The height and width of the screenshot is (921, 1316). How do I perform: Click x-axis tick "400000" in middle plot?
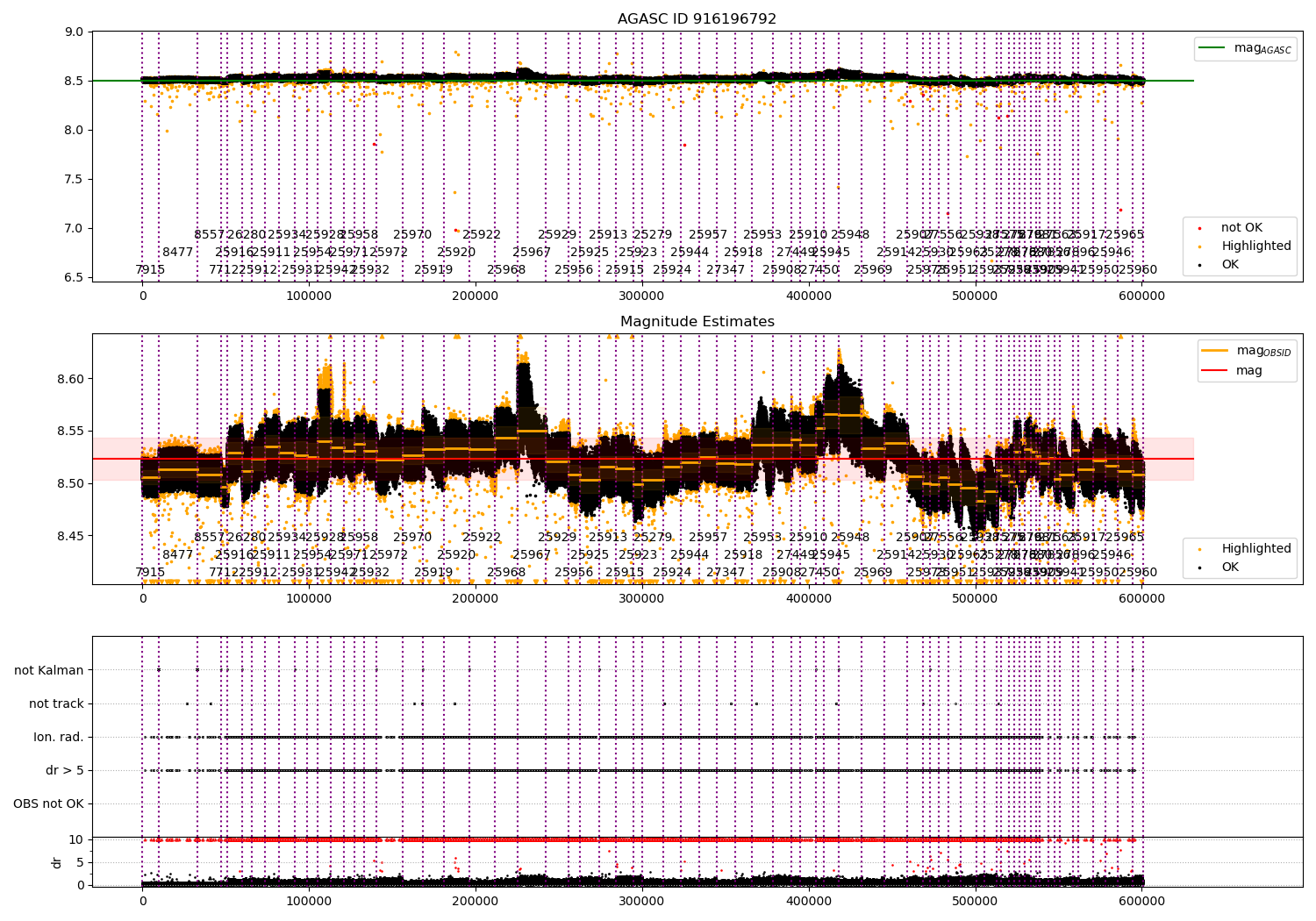tap(808, 599)
